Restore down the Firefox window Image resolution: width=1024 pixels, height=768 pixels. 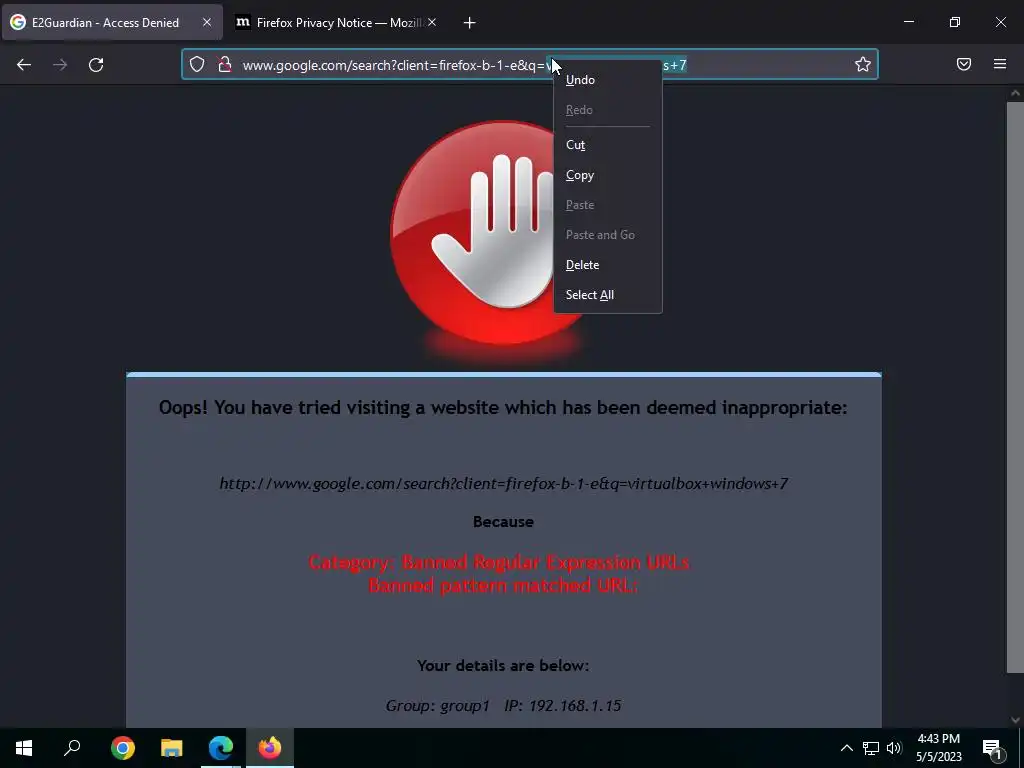click(955, 22)
